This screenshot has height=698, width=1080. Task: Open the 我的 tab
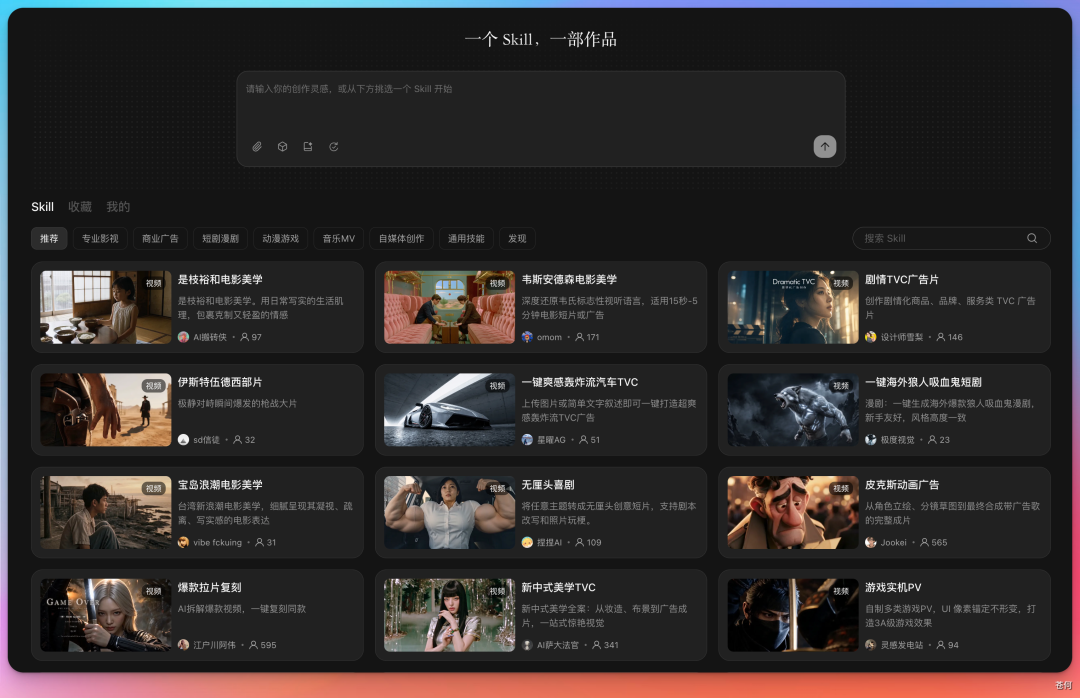[118, 207]
